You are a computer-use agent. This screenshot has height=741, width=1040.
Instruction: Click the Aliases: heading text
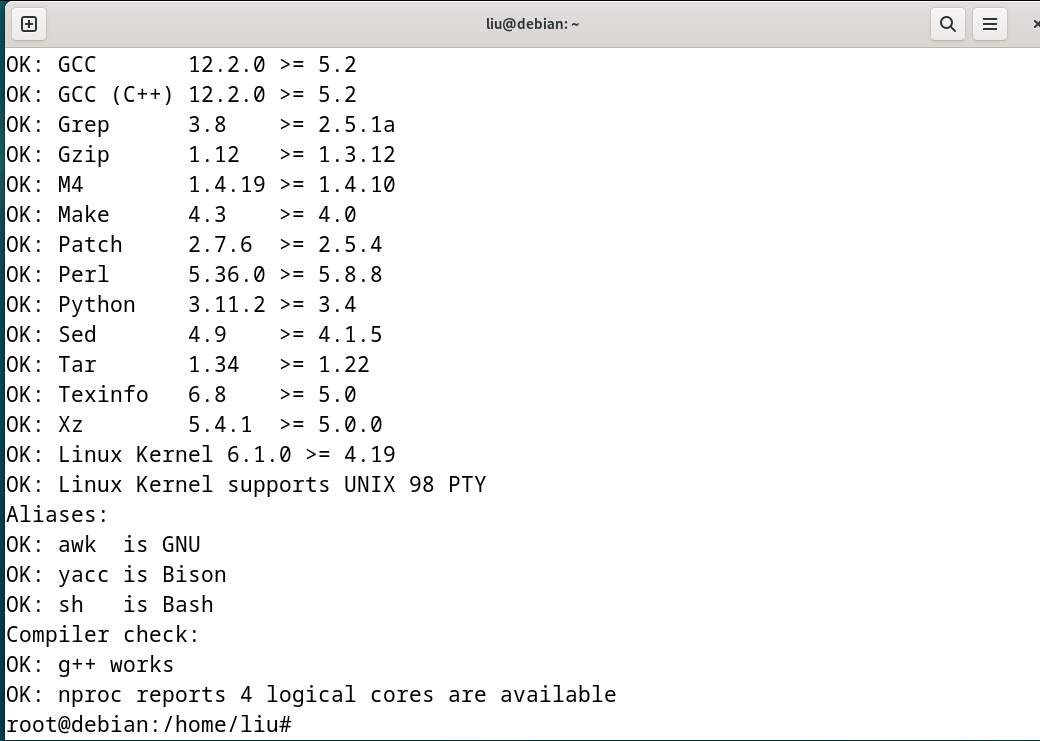pos(57,514)
